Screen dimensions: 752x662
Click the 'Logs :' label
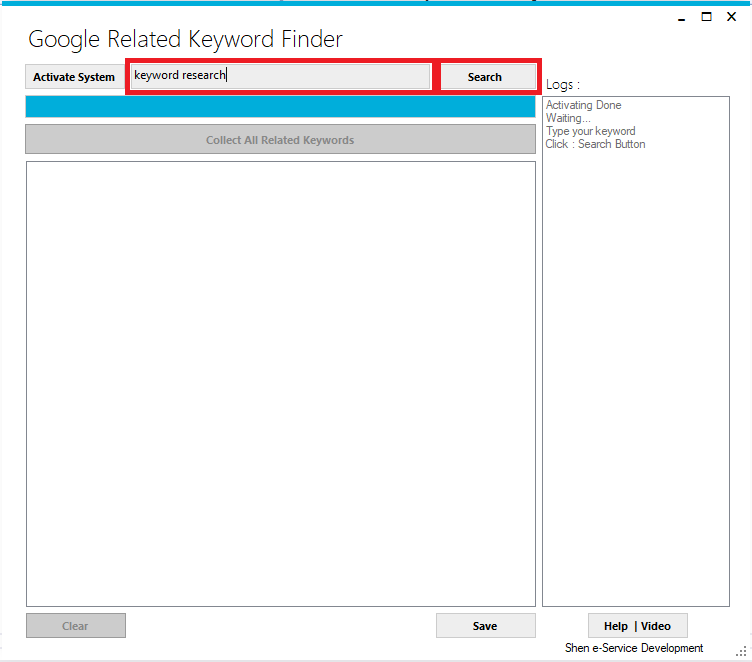pyautogui.click(x=563, y=85)
